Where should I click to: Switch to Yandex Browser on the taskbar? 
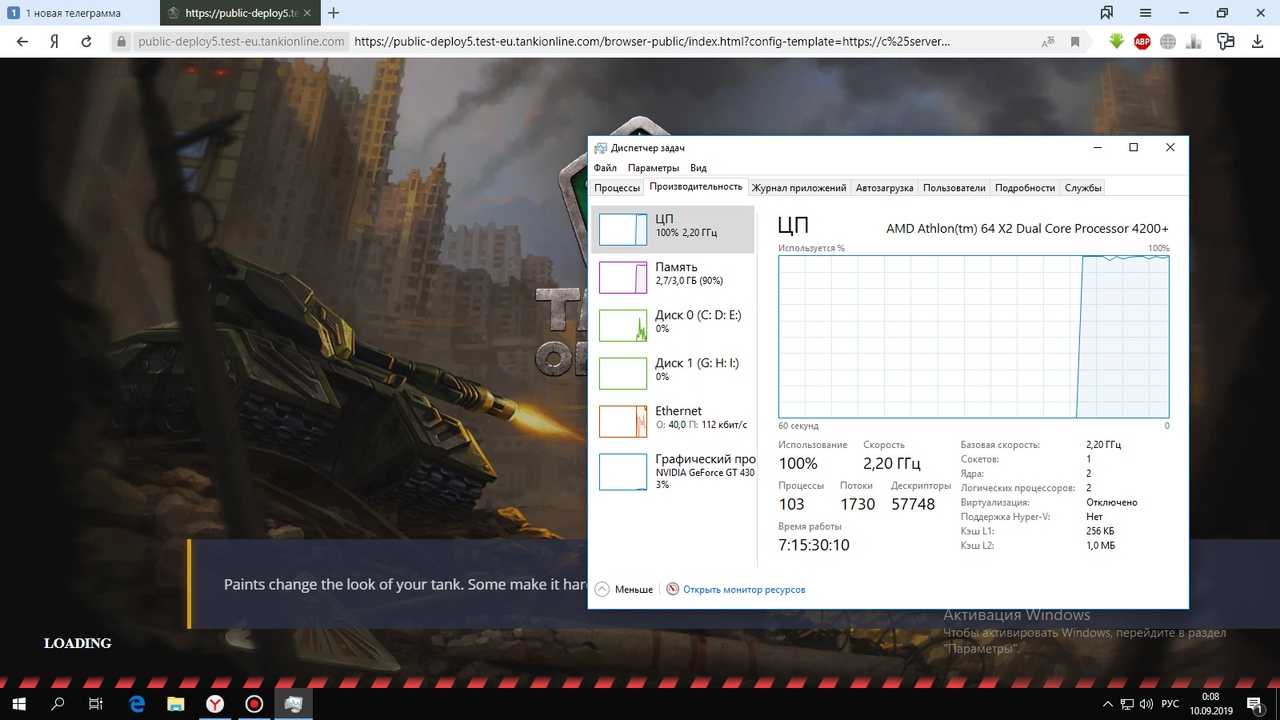215,704
